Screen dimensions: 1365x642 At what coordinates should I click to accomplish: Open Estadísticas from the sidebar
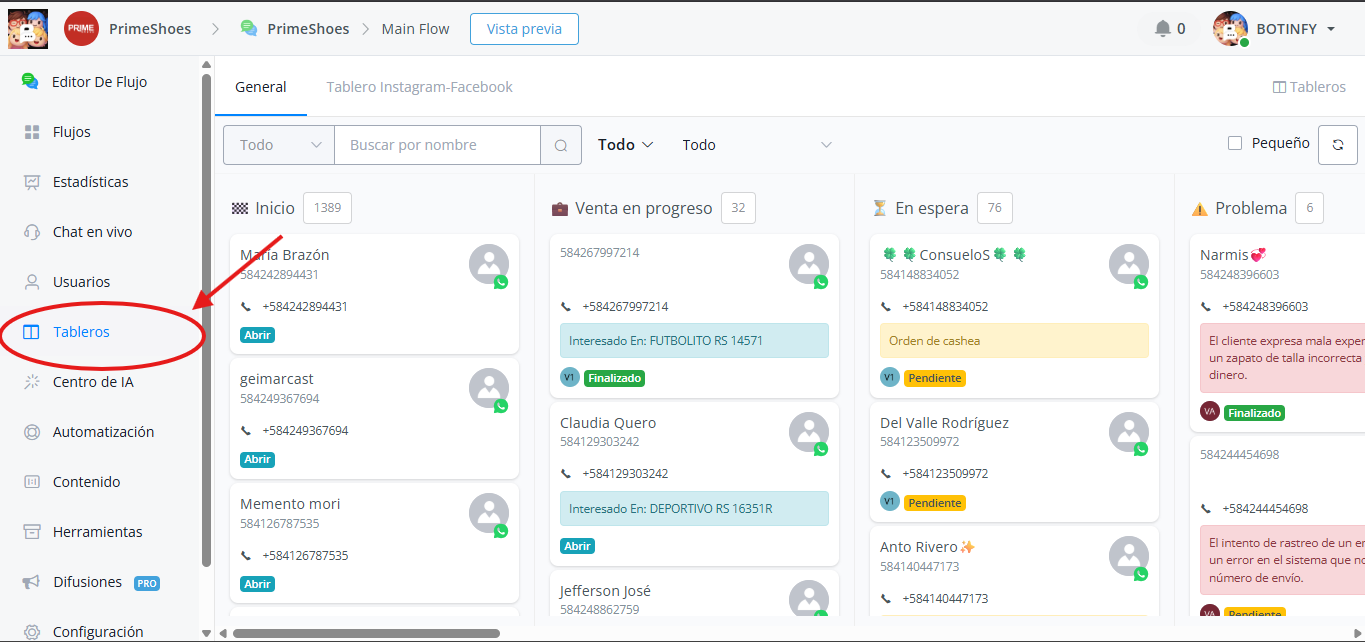point(90,182)
